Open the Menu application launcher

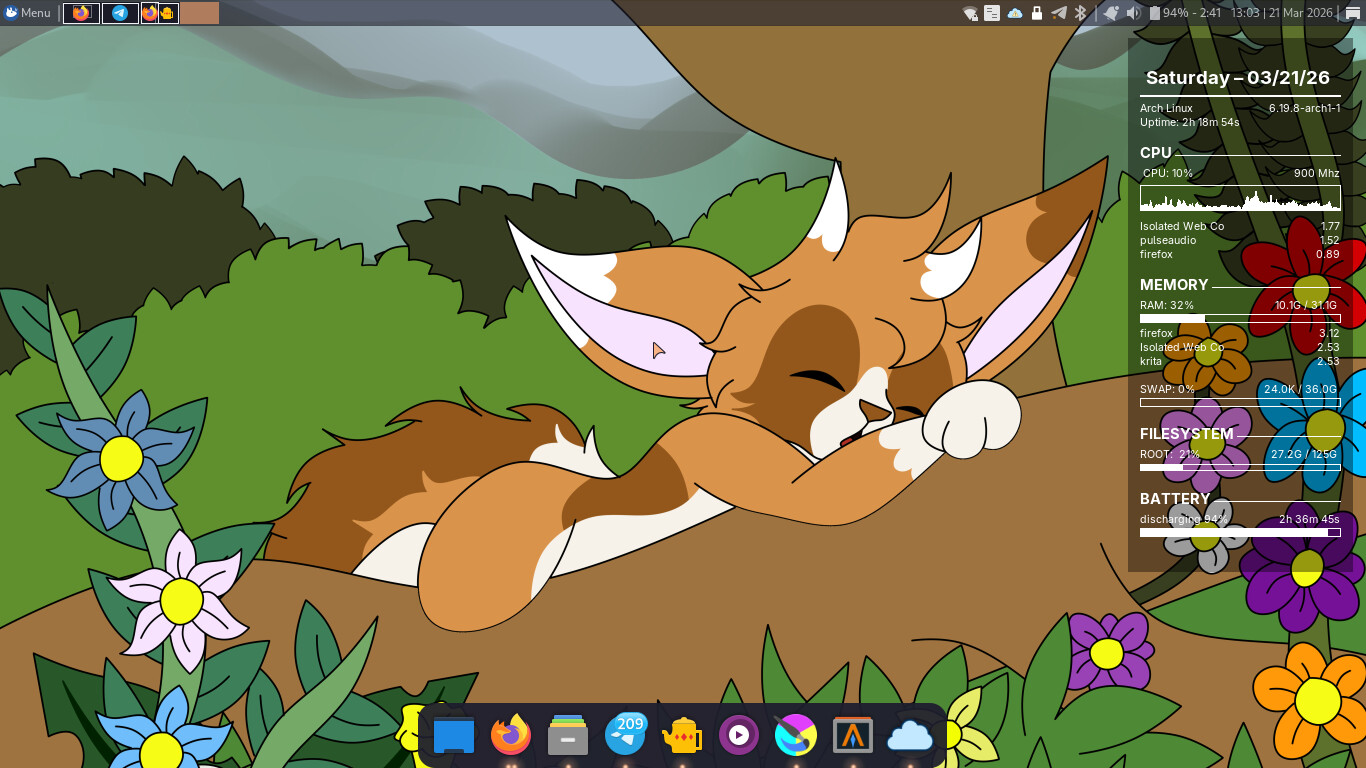coord(28,13)
